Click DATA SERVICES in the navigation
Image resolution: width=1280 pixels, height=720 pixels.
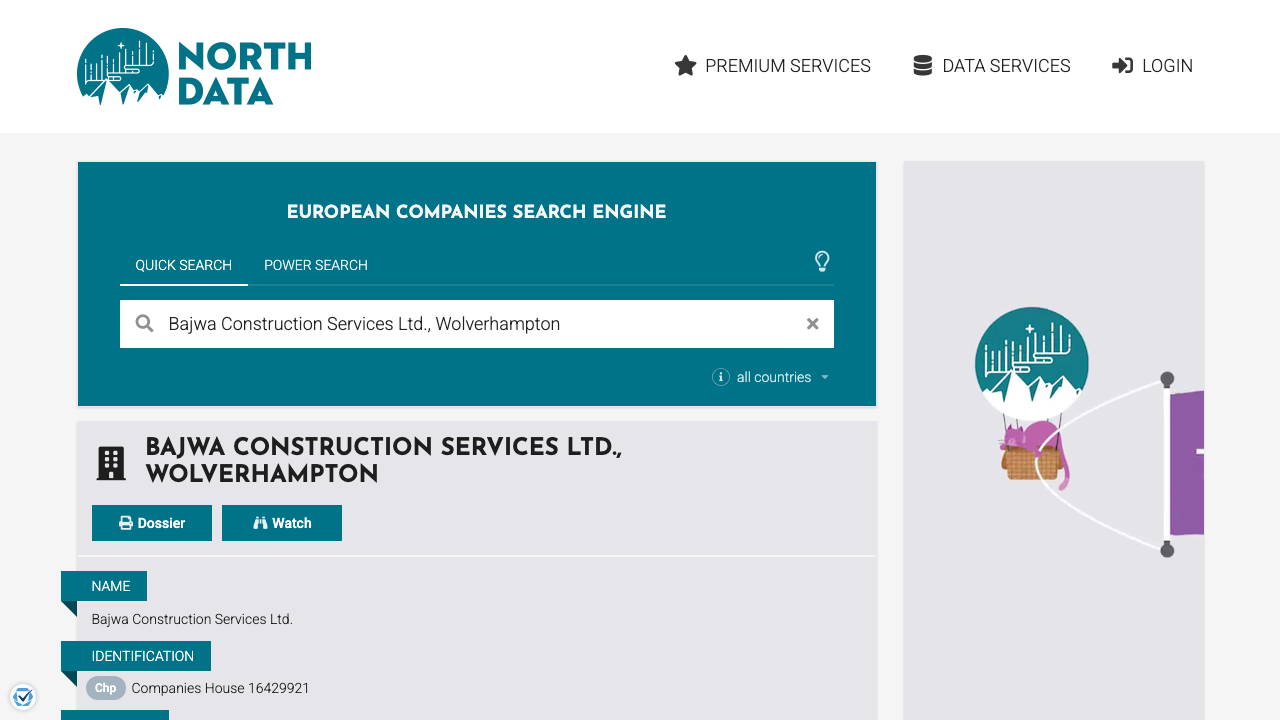click(x=1006, y=65)
